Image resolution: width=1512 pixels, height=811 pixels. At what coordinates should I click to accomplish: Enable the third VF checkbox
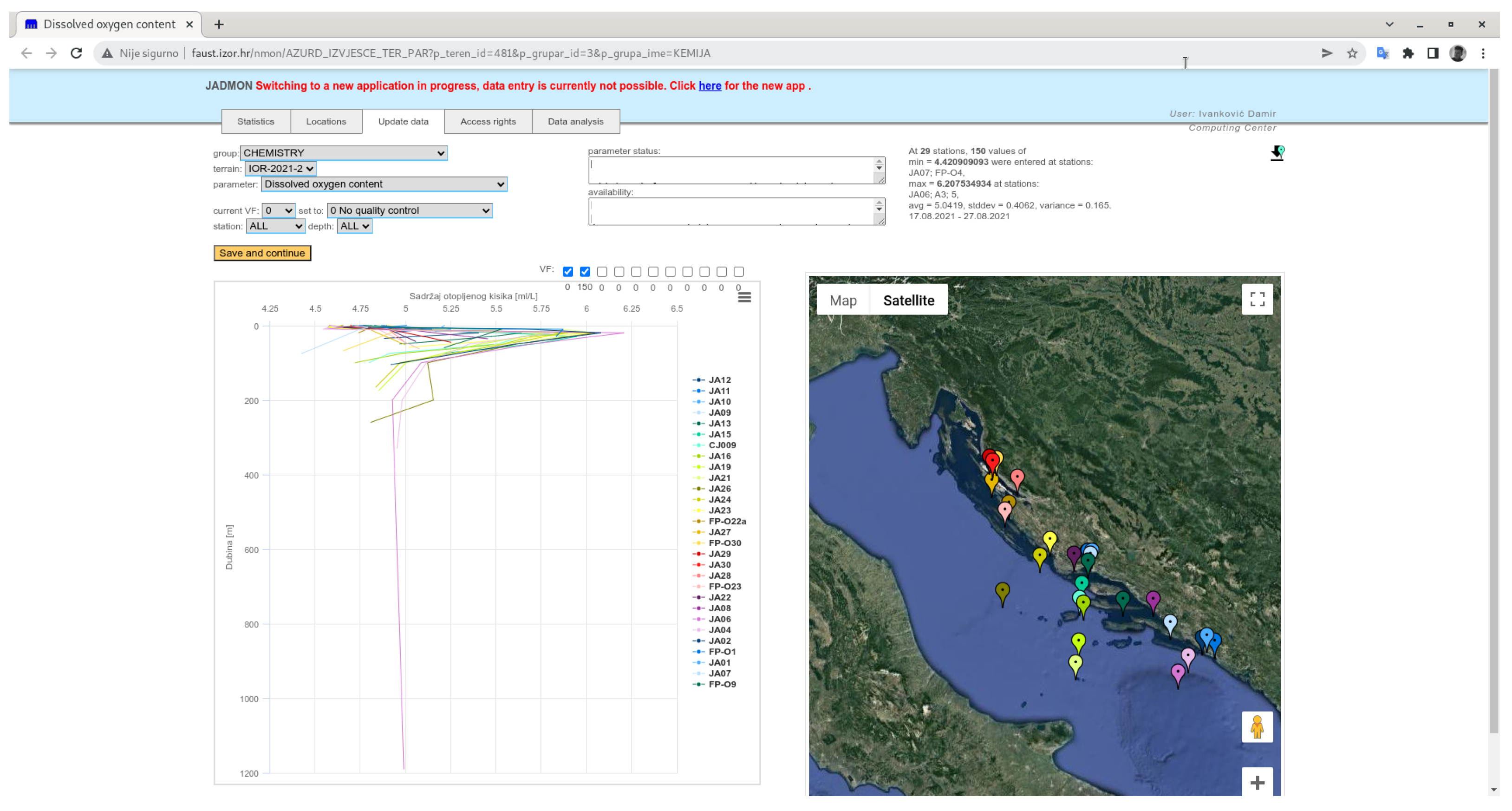pos(602,271)
